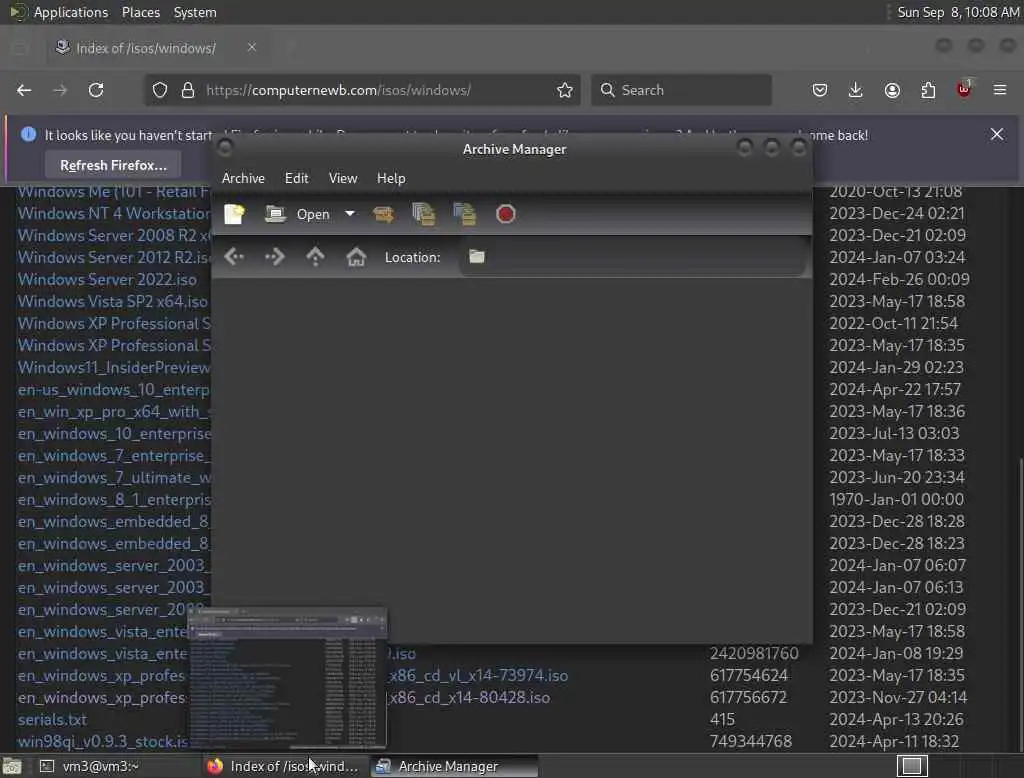The width and height of the screenshot is (1024, 778).
Task: Open Windows Server 2012 R2 iso link
Action: click(x=114, y=257)
